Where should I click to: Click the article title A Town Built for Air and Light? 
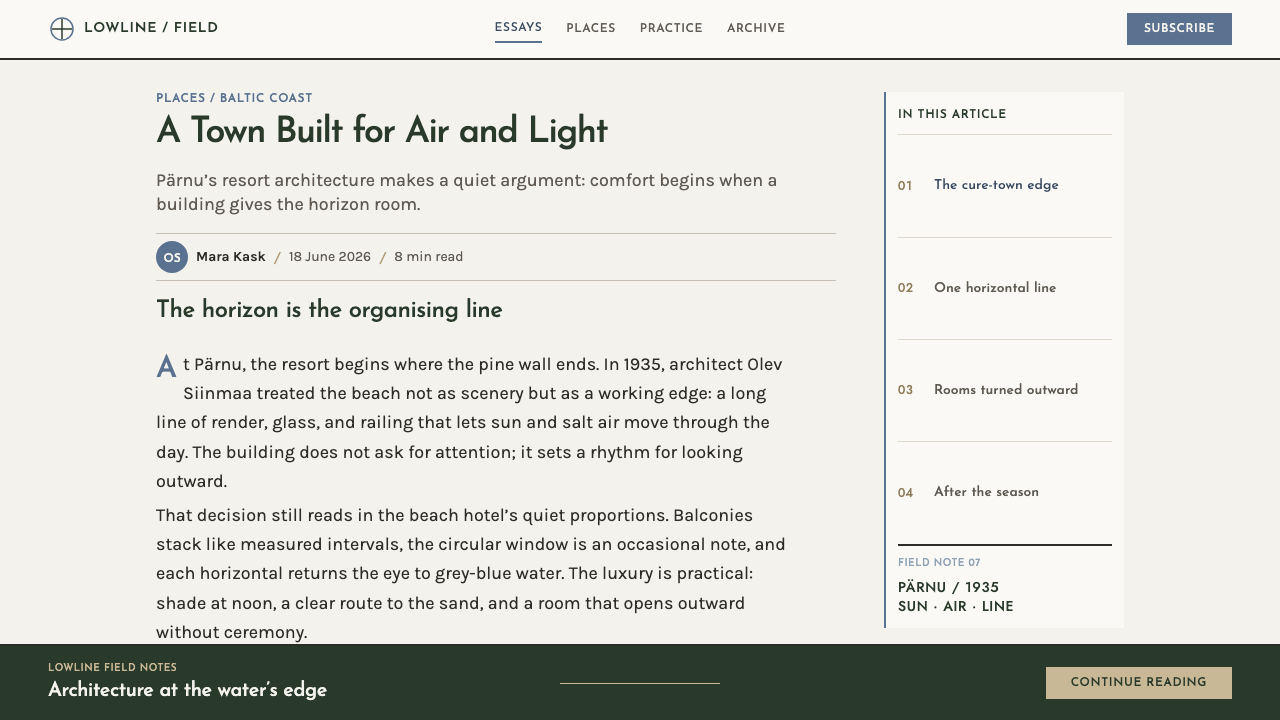coord(382,131)
